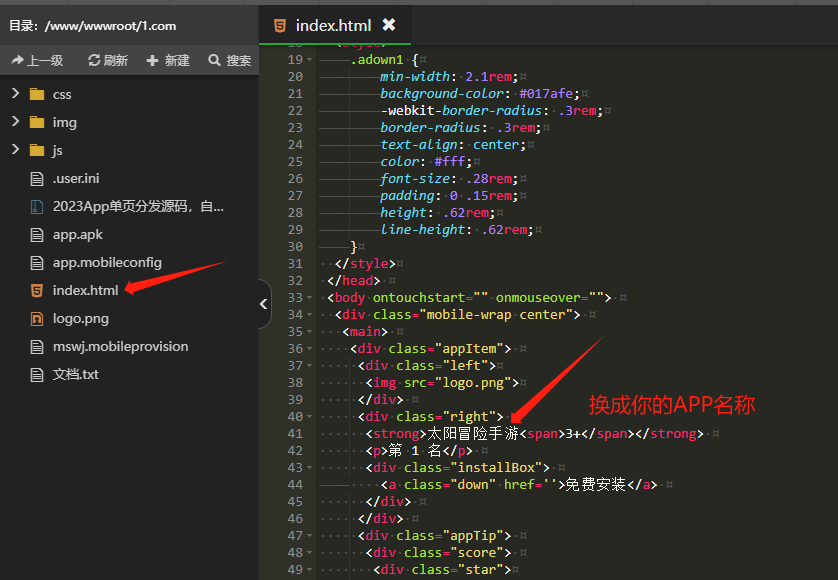Open file search with 搜索

[x=230, y=60]
